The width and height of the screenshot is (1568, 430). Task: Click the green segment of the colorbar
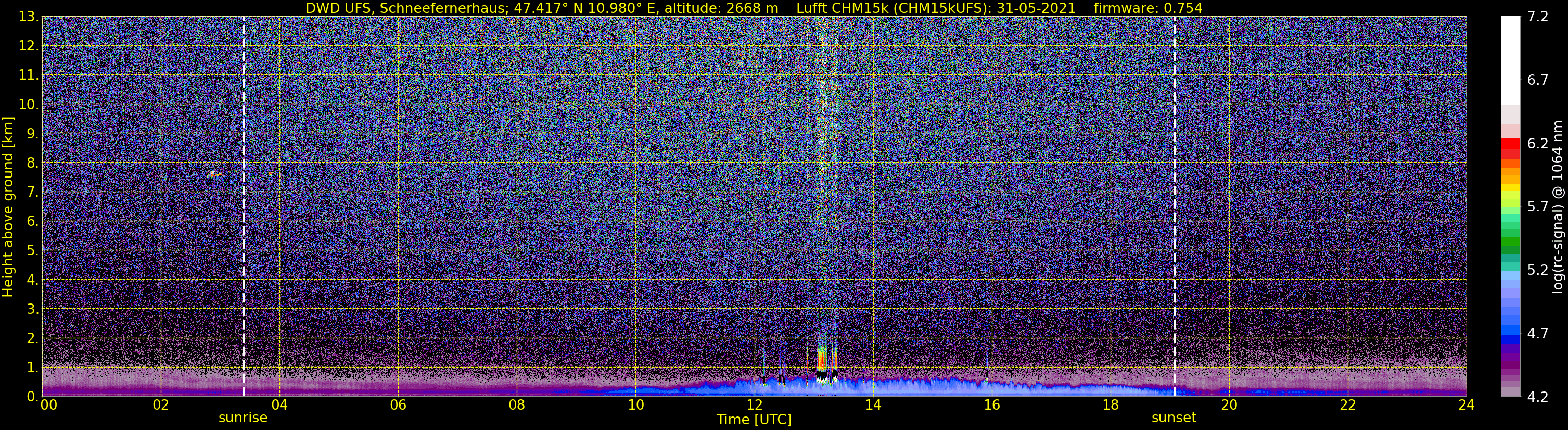click(1510, 241)
